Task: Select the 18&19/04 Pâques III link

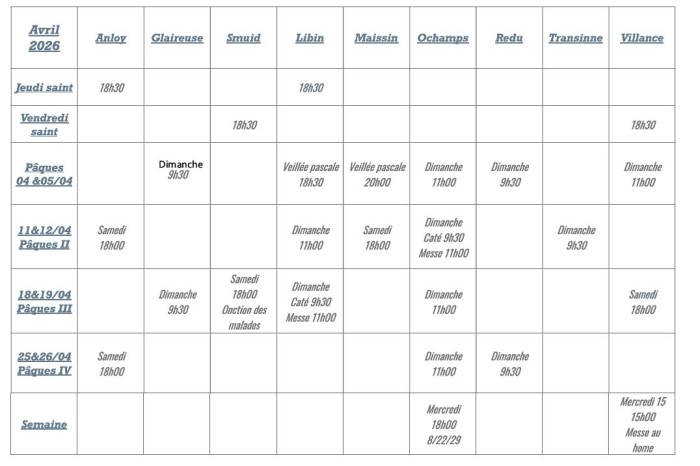Action: (x=43, y=302)
